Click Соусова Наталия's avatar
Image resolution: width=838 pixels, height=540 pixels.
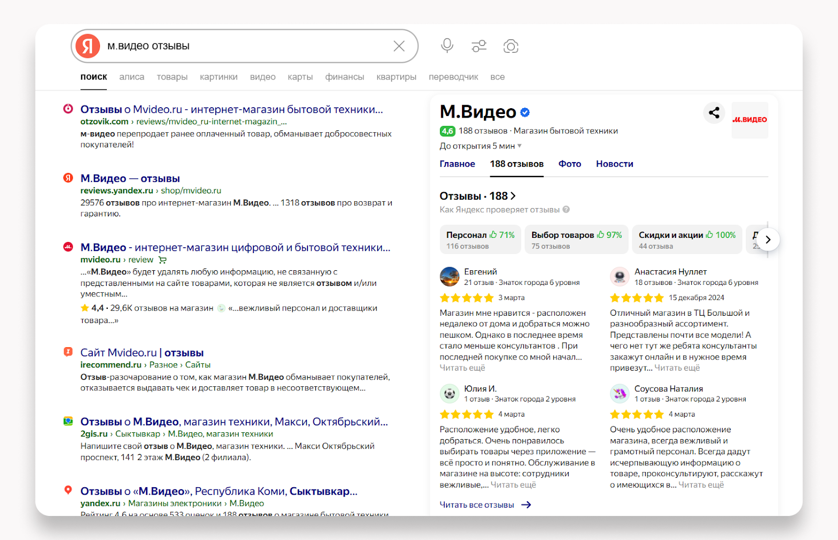(620, 394)
